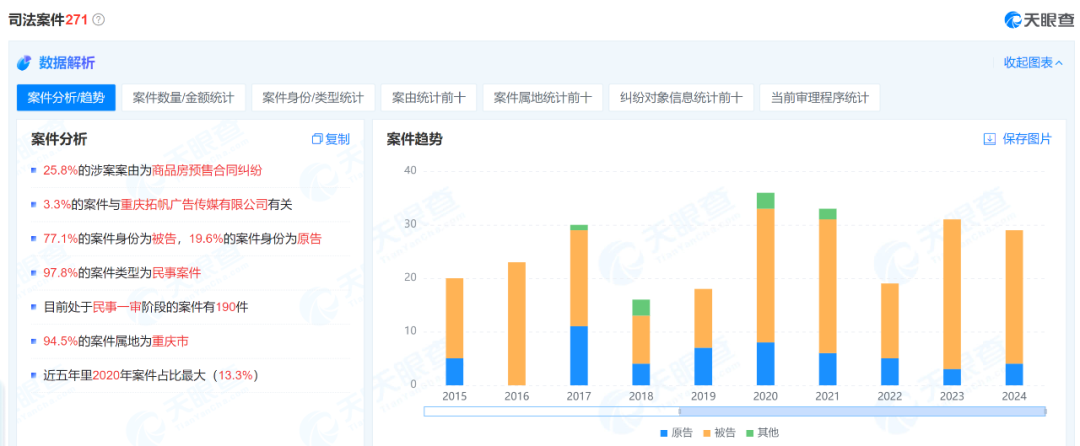The image size is (1080, 446).
Task: Click the 数据解析 blue drop icon
Action: point(24,63)
